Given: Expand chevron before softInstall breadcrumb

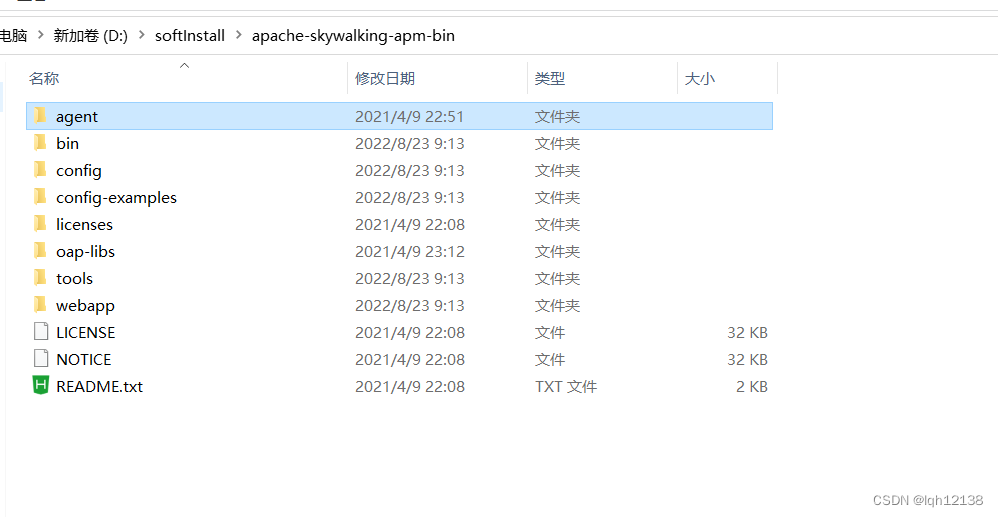Looking at the screenshot, I should pos(141,36).
